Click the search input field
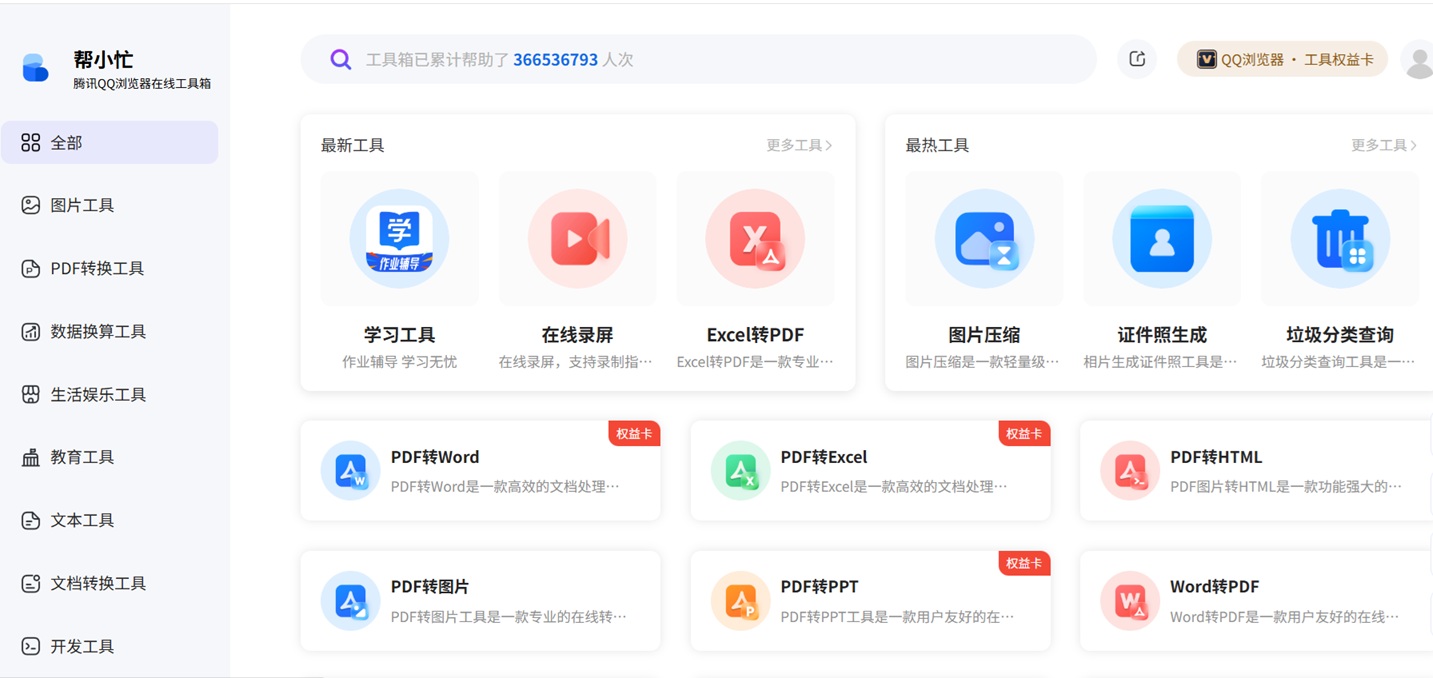The image size is (1433, 678). [700, 59]
